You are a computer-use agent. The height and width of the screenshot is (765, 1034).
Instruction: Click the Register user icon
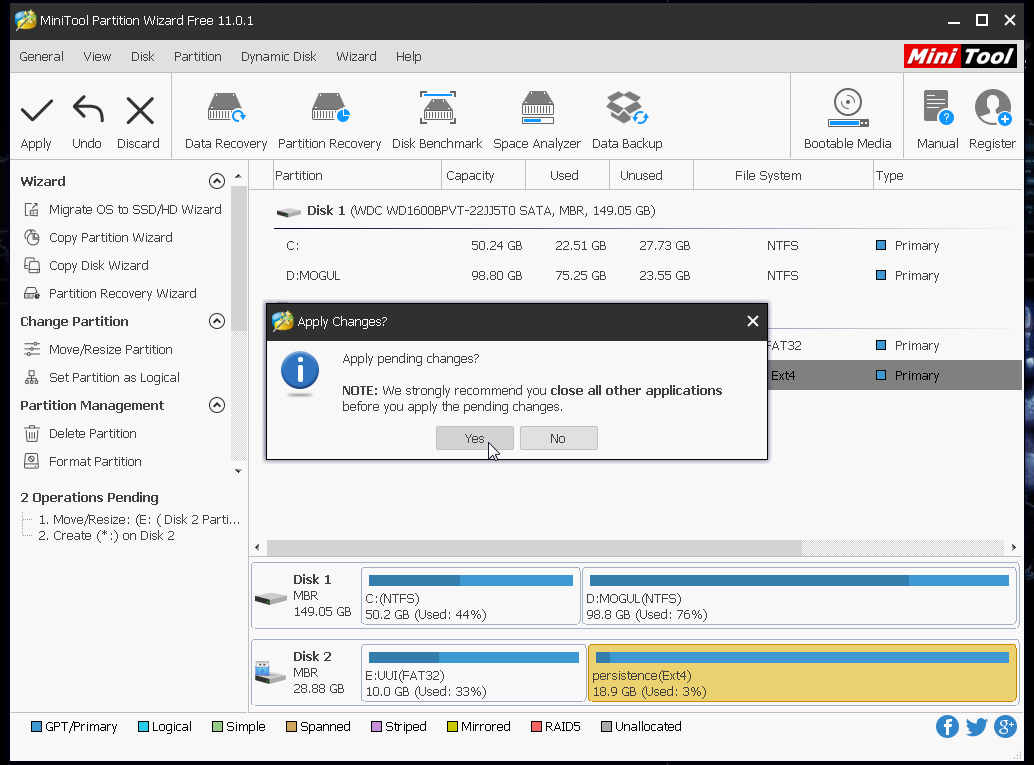tap(993, 107)
